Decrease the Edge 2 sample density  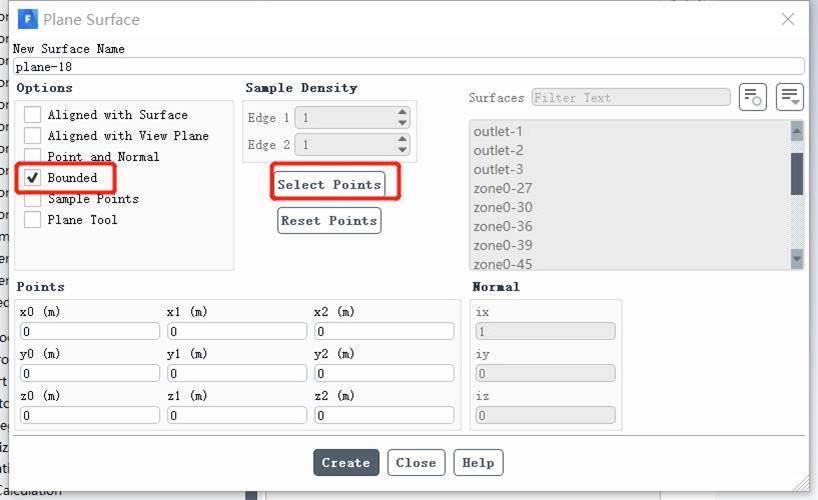[402, 150]
